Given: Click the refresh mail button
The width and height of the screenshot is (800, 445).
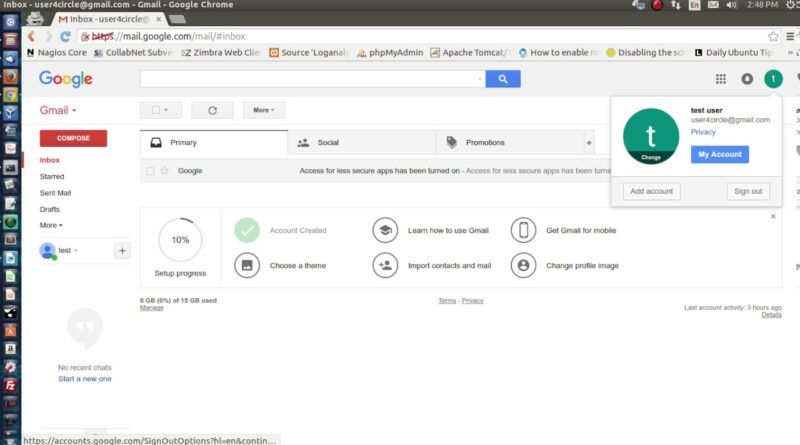Looking at the screenshot, I should pyautogui.click(x=212, y=110).
